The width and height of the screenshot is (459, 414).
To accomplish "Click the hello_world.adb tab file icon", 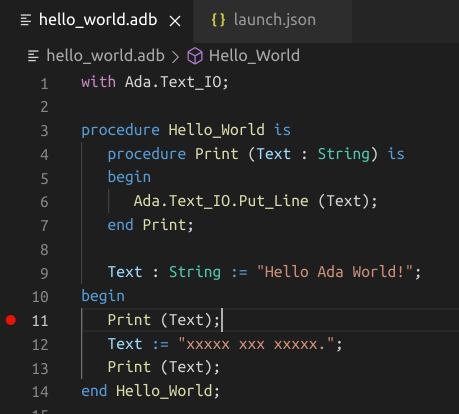I will pyautogui.click(x=26, y=20).
